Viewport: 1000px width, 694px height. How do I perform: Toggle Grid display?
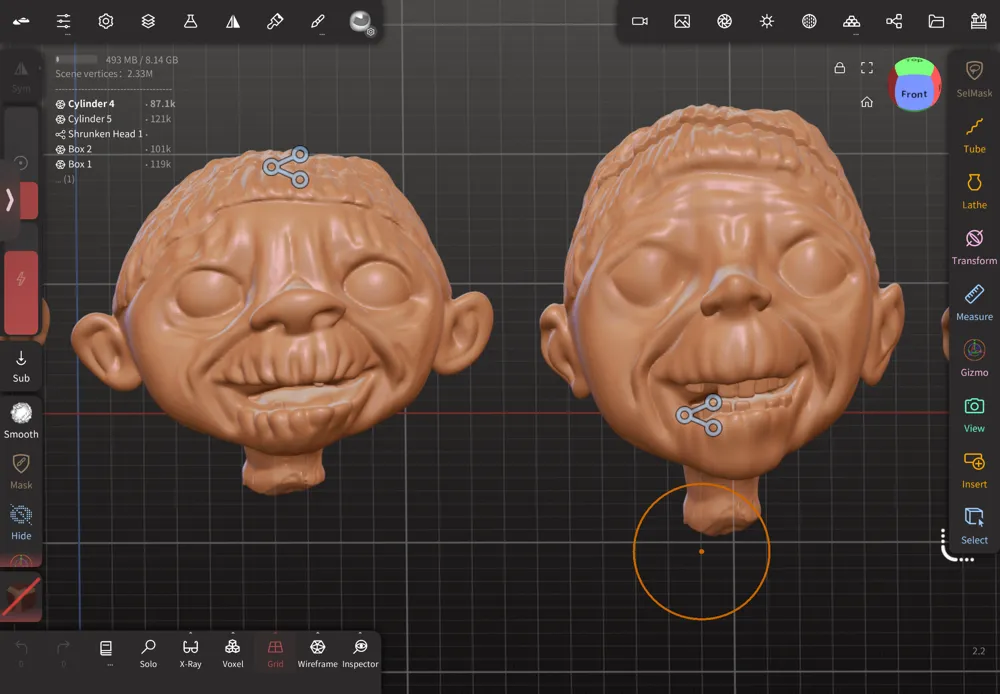(x=275, y=653)
